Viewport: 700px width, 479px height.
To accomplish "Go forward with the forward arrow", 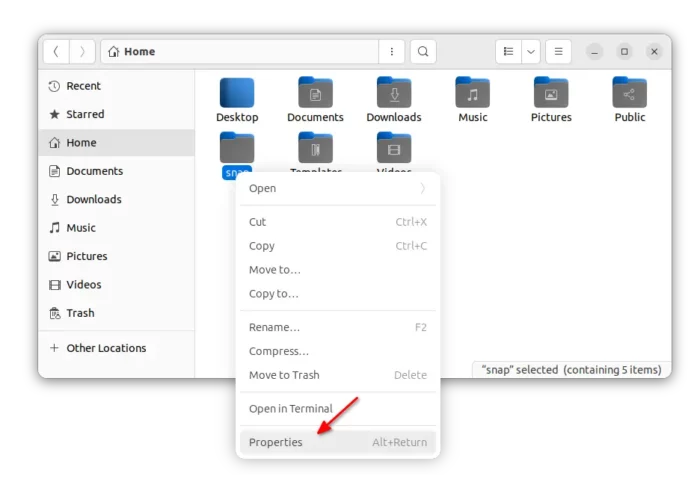I will click(82, 52).
